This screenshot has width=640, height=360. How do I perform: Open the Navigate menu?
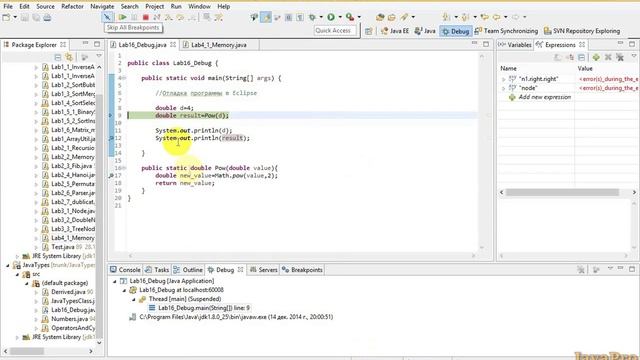tap(102, 7)
